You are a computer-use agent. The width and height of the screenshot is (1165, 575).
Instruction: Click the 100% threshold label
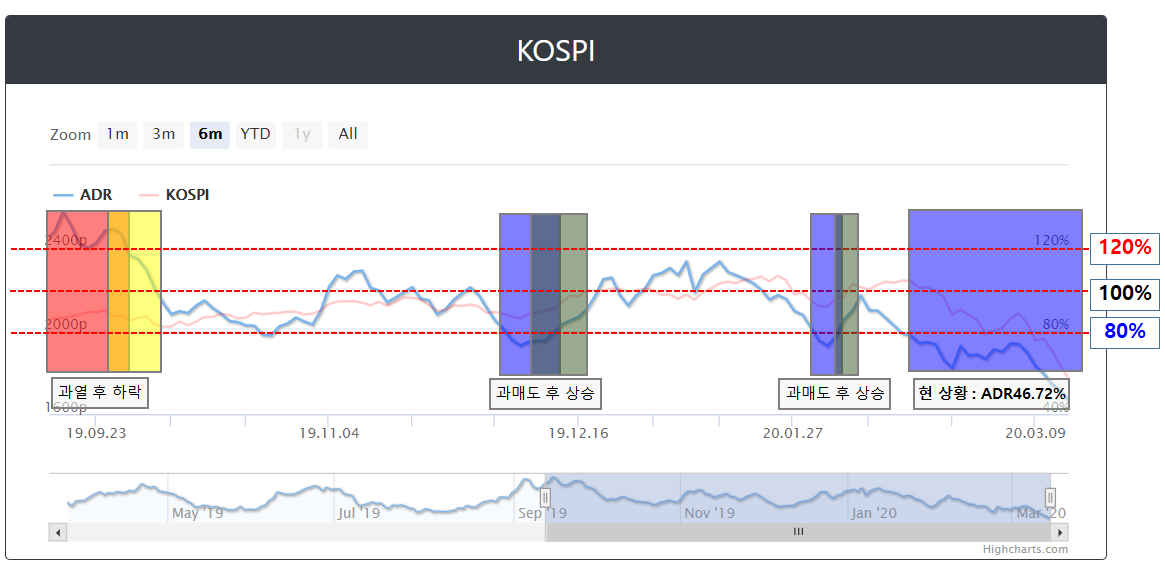1125,293
